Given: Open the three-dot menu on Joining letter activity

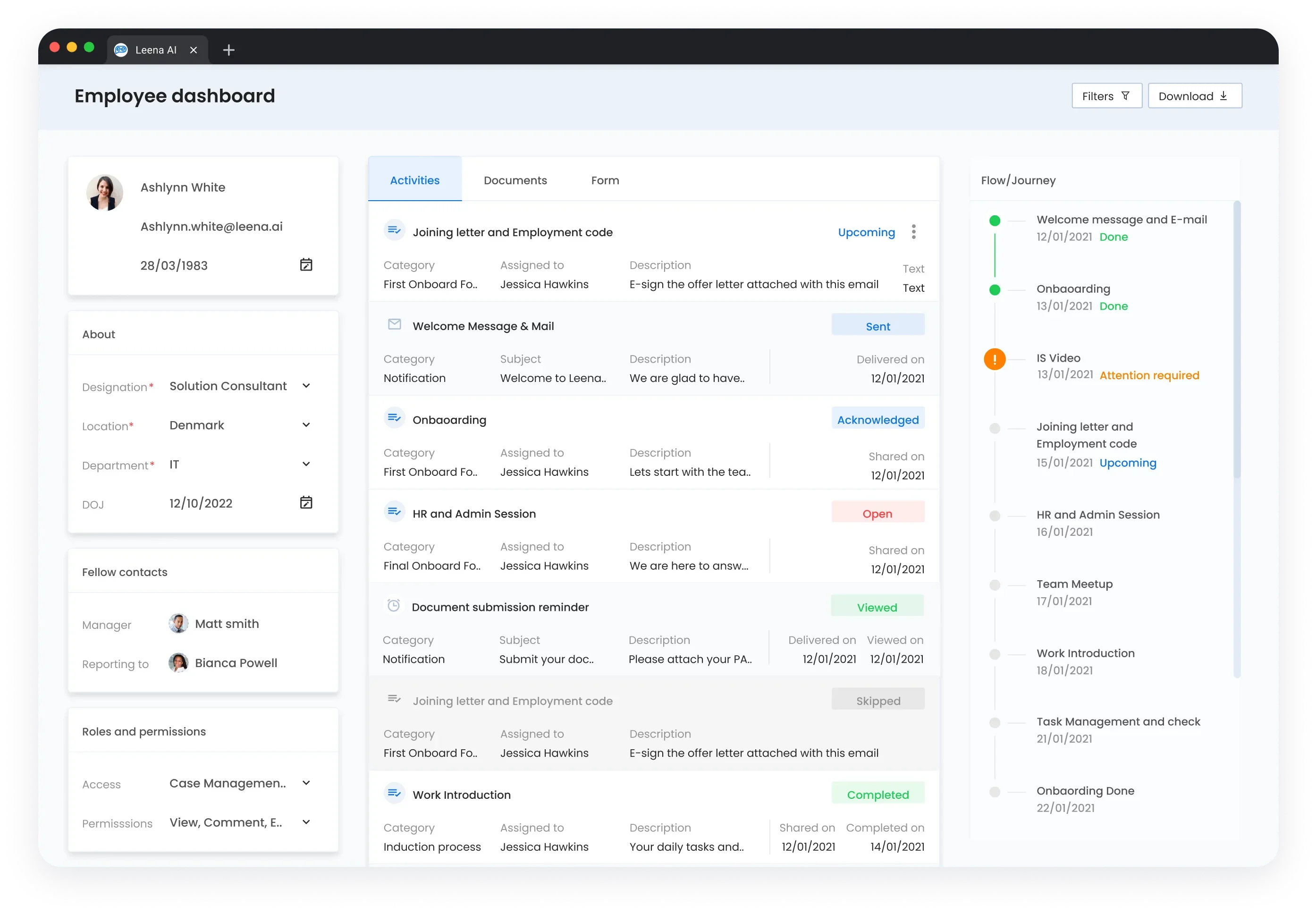Looking at the screenshot, I should click(914, 231).
